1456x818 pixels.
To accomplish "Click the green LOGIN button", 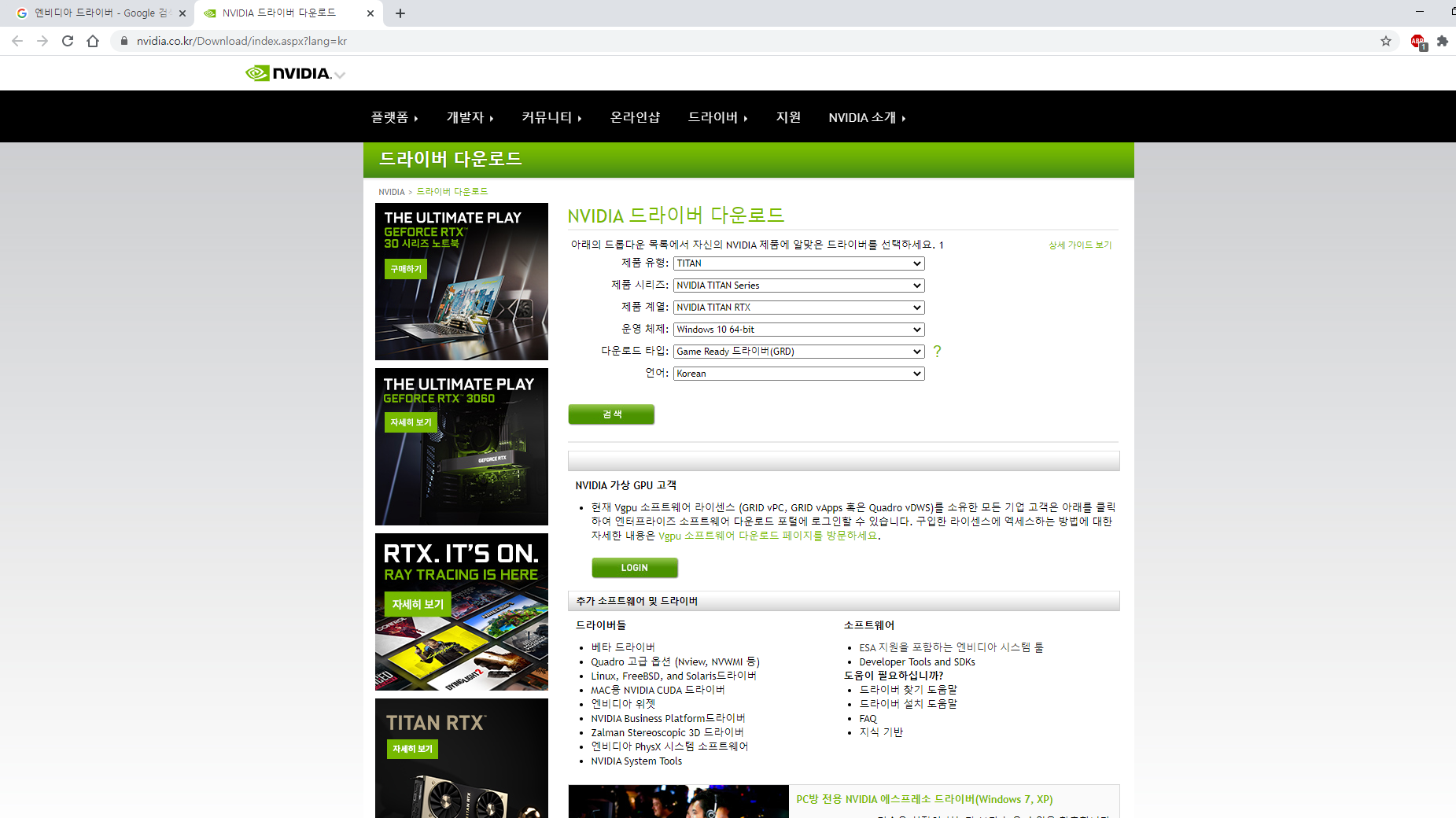I will 634,568.
